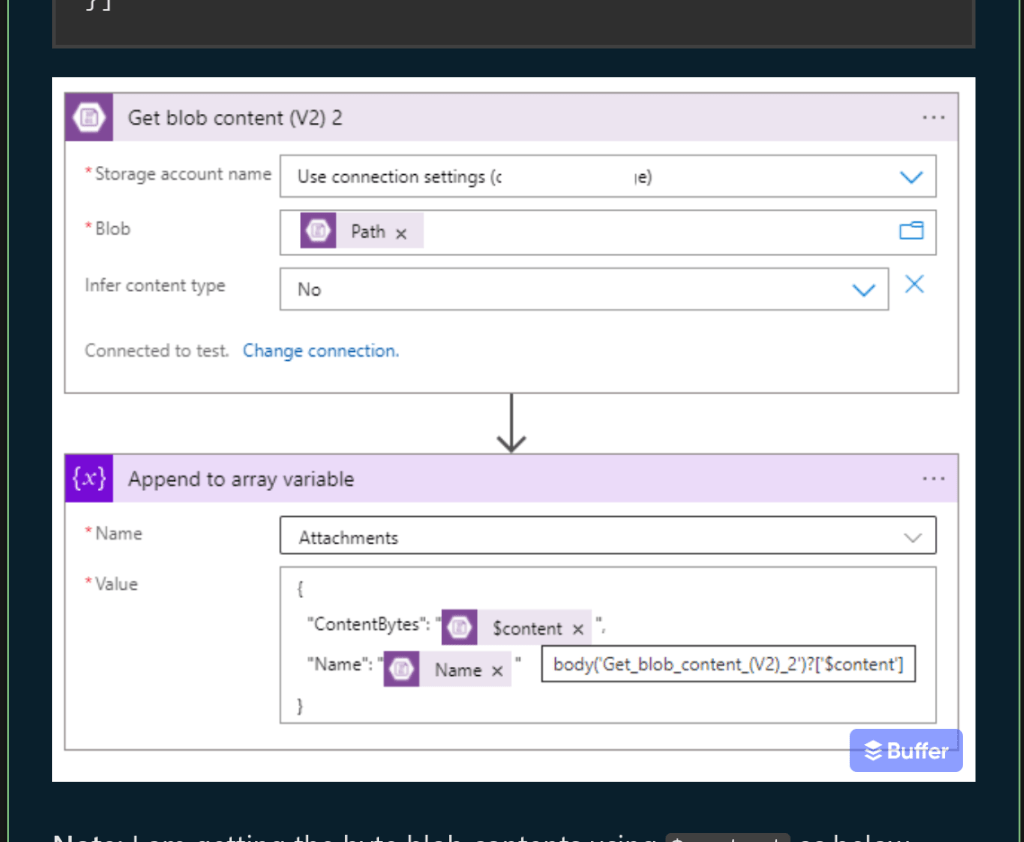1024x842 pixels.
Task: Open the Append to array variable ellipsis menu
Action: 933,479
